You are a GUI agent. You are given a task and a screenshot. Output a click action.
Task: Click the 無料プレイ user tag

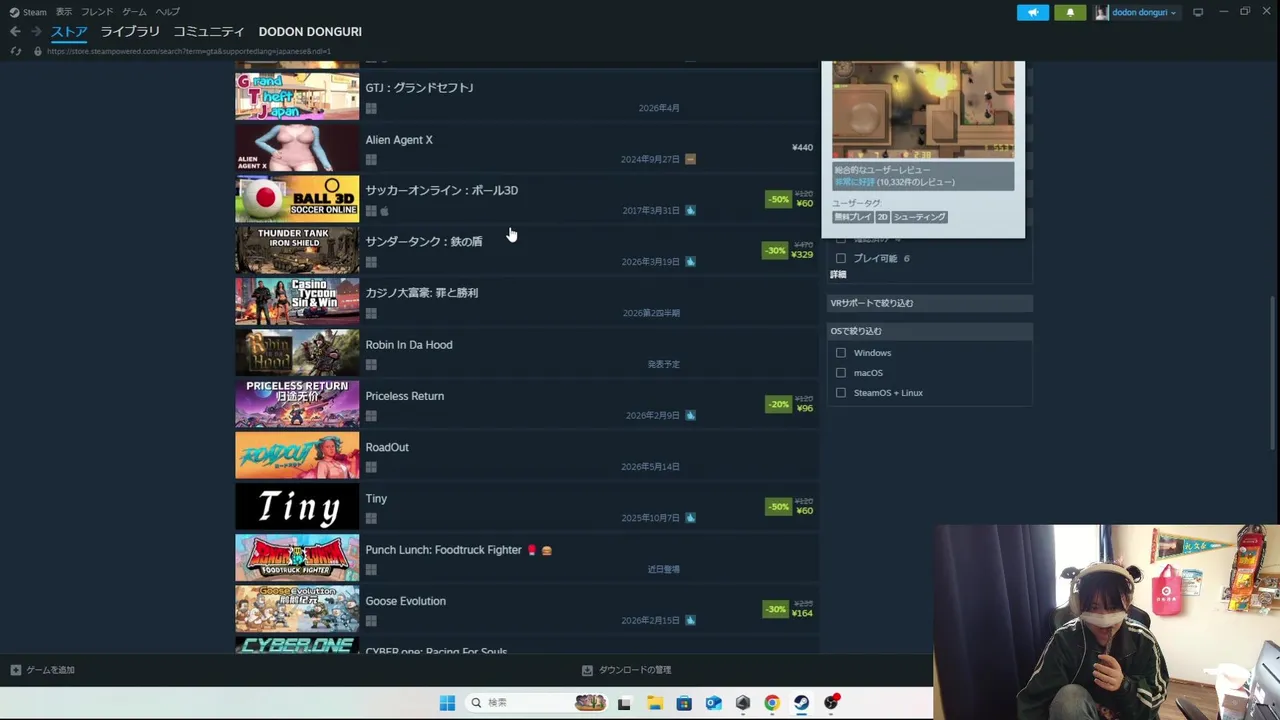tap(853, 217)
